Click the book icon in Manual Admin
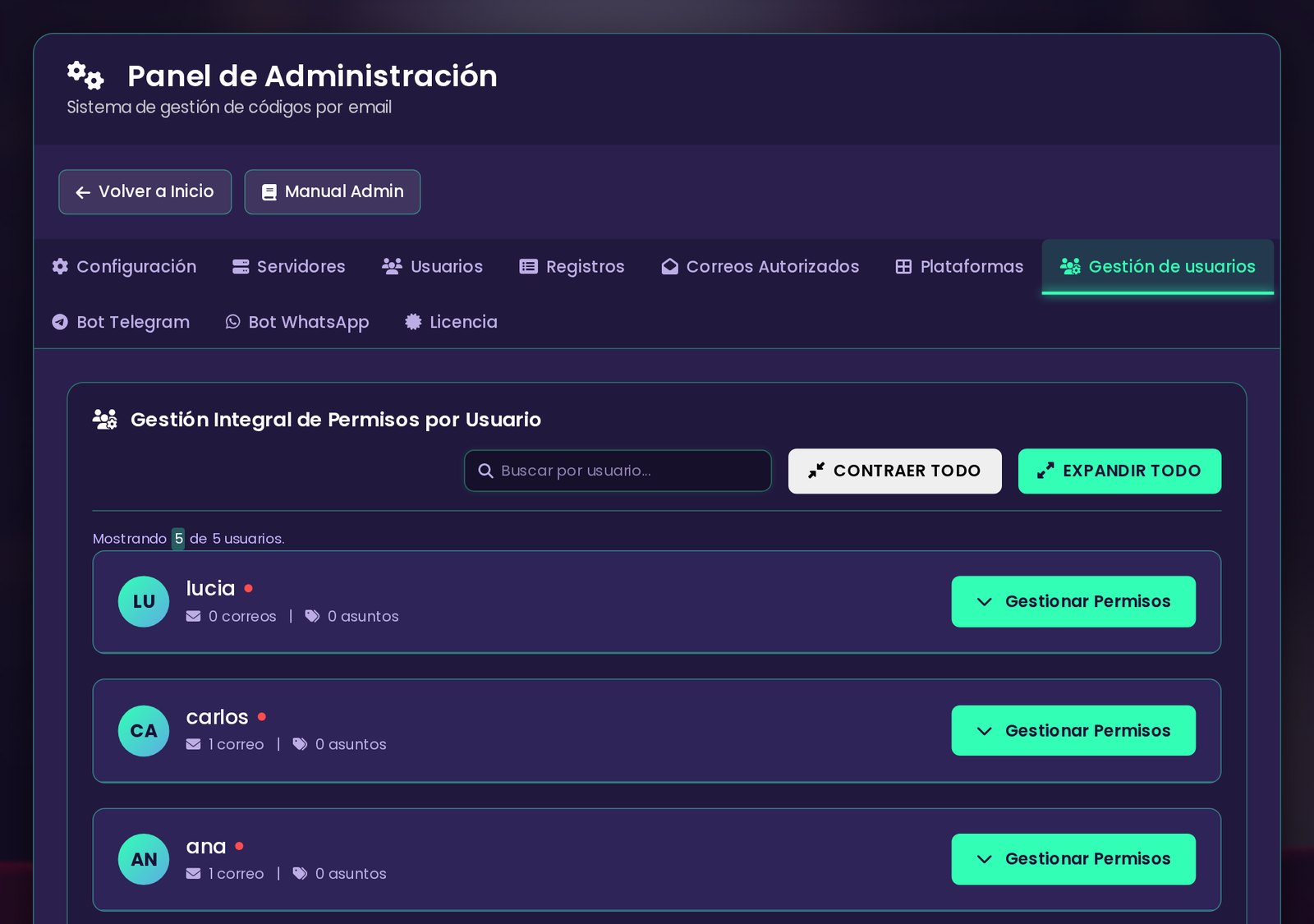 pyautogui.click(x=269, y=192)
